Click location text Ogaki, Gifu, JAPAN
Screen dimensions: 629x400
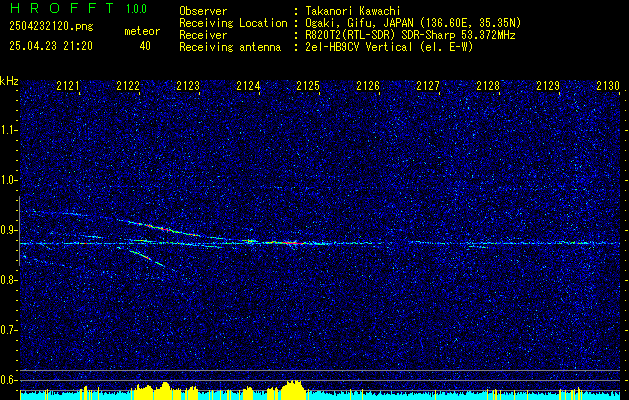click(358, 23)
